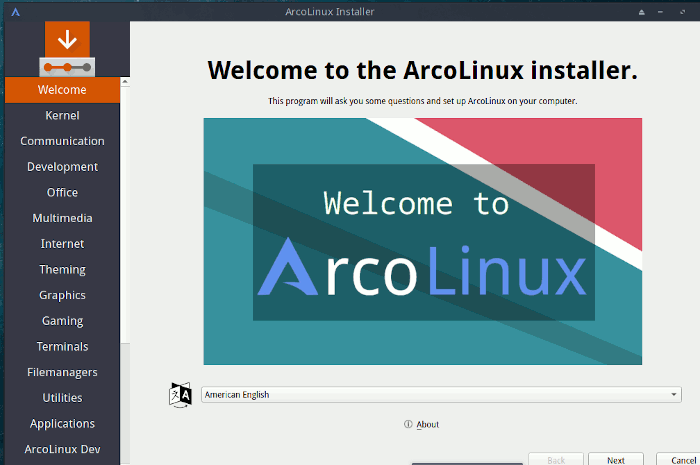Image resolution: width=700 pixels, height=465 pixels.
Task: Select the Gaming step
Action: (x=62, y=321)
